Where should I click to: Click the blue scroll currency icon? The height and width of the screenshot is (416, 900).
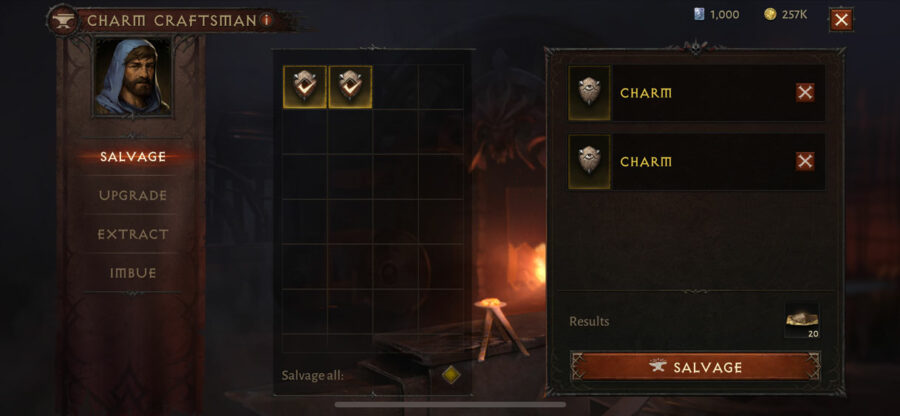click(699, 15)
